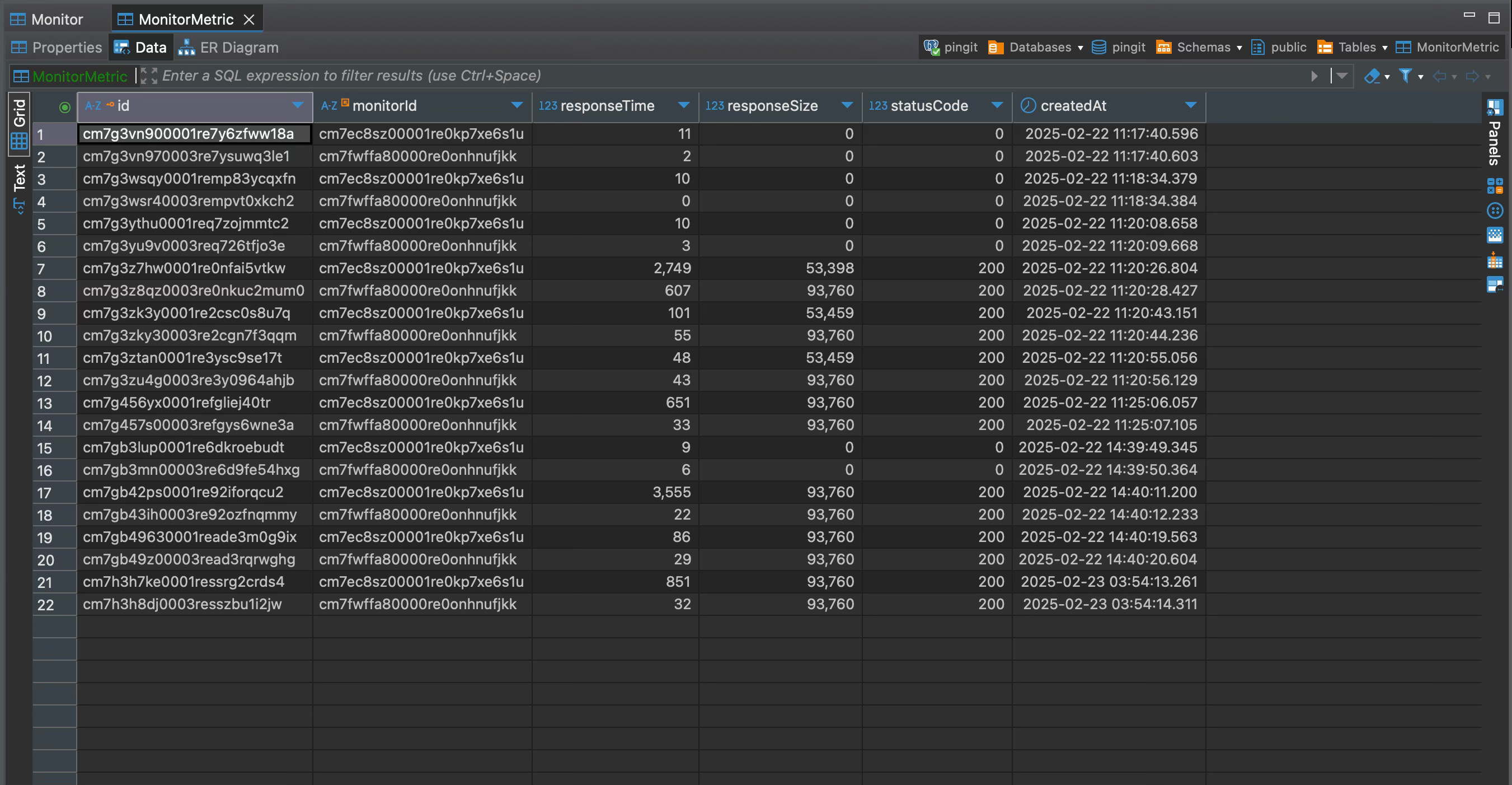
Task: Open funnel filter options dropdown arrow
Action: 1420,77
